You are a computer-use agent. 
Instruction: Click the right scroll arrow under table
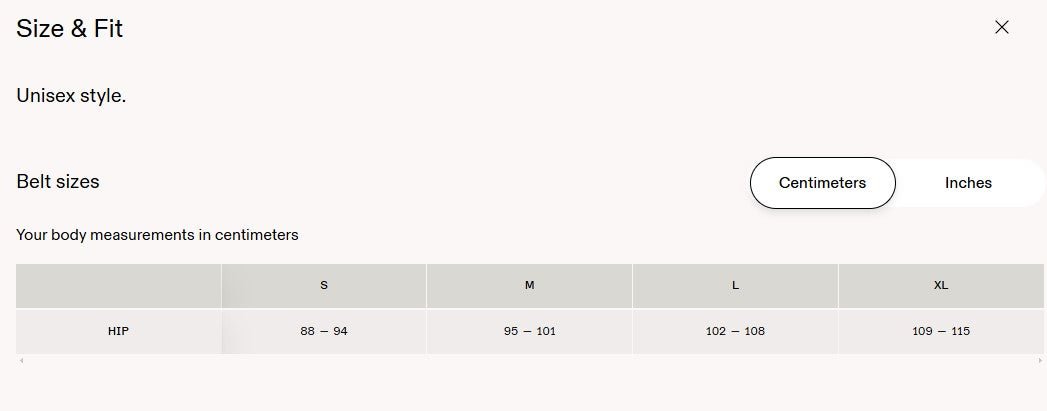click(x=1040, y=360)
